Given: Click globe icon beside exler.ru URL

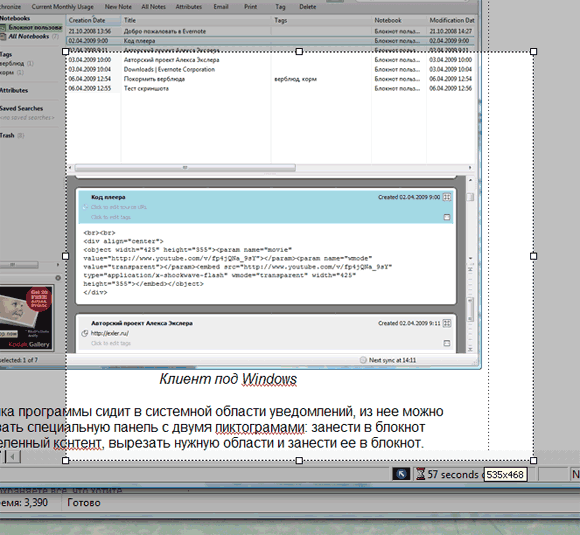Looking at the screenshot, I should (x=85, y=333).
